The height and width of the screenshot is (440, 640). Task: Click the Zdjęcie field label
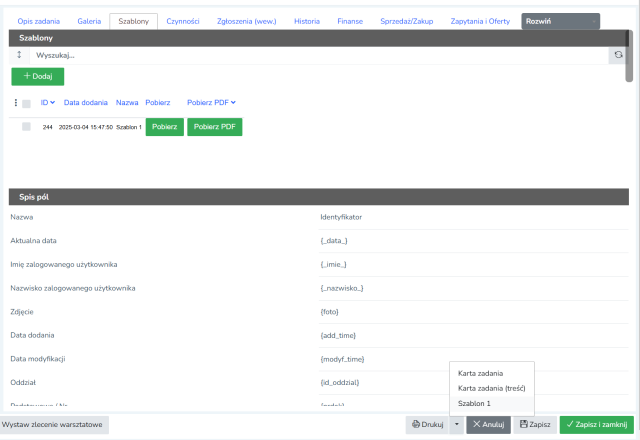pyautogui.click(x=22, y=312)
